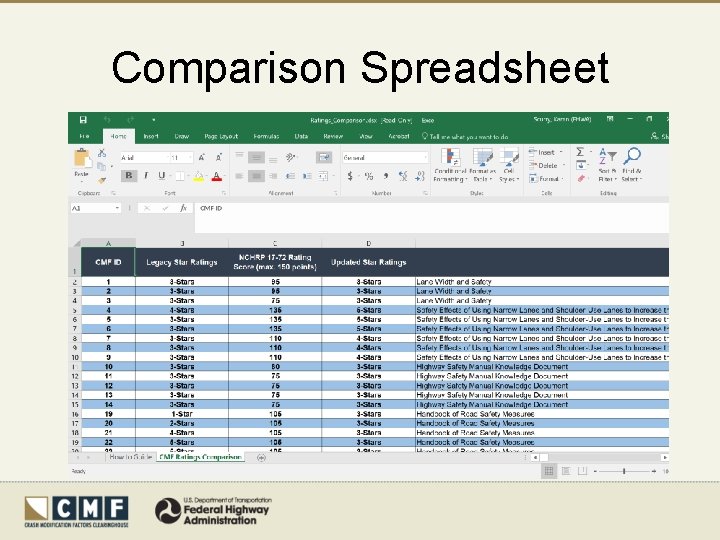Open the Sort & Filter dropdown
720x540 pixels.
[608, 165]
